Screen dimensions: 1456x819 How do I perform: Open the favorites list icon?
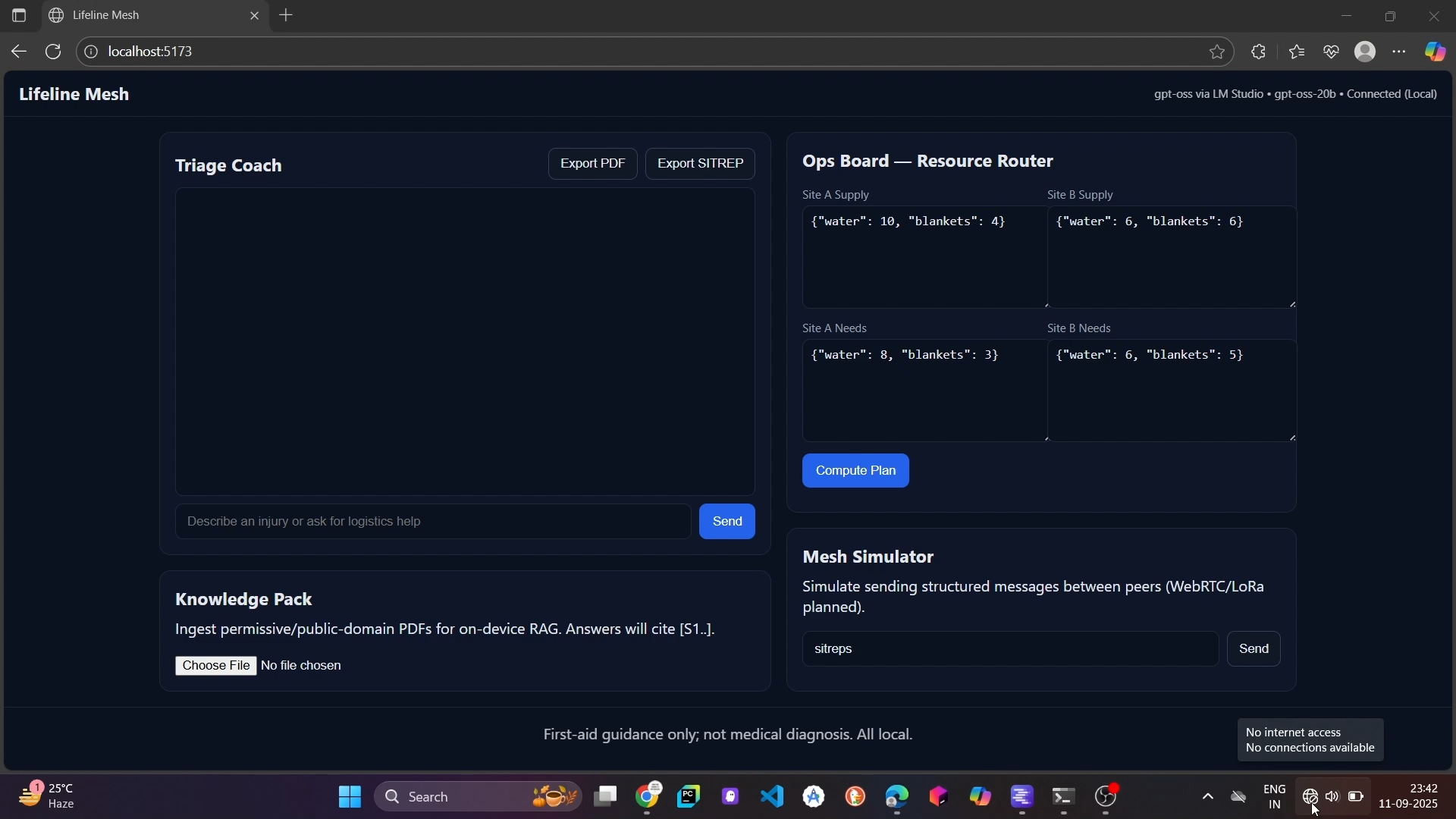pos(1298,52)
